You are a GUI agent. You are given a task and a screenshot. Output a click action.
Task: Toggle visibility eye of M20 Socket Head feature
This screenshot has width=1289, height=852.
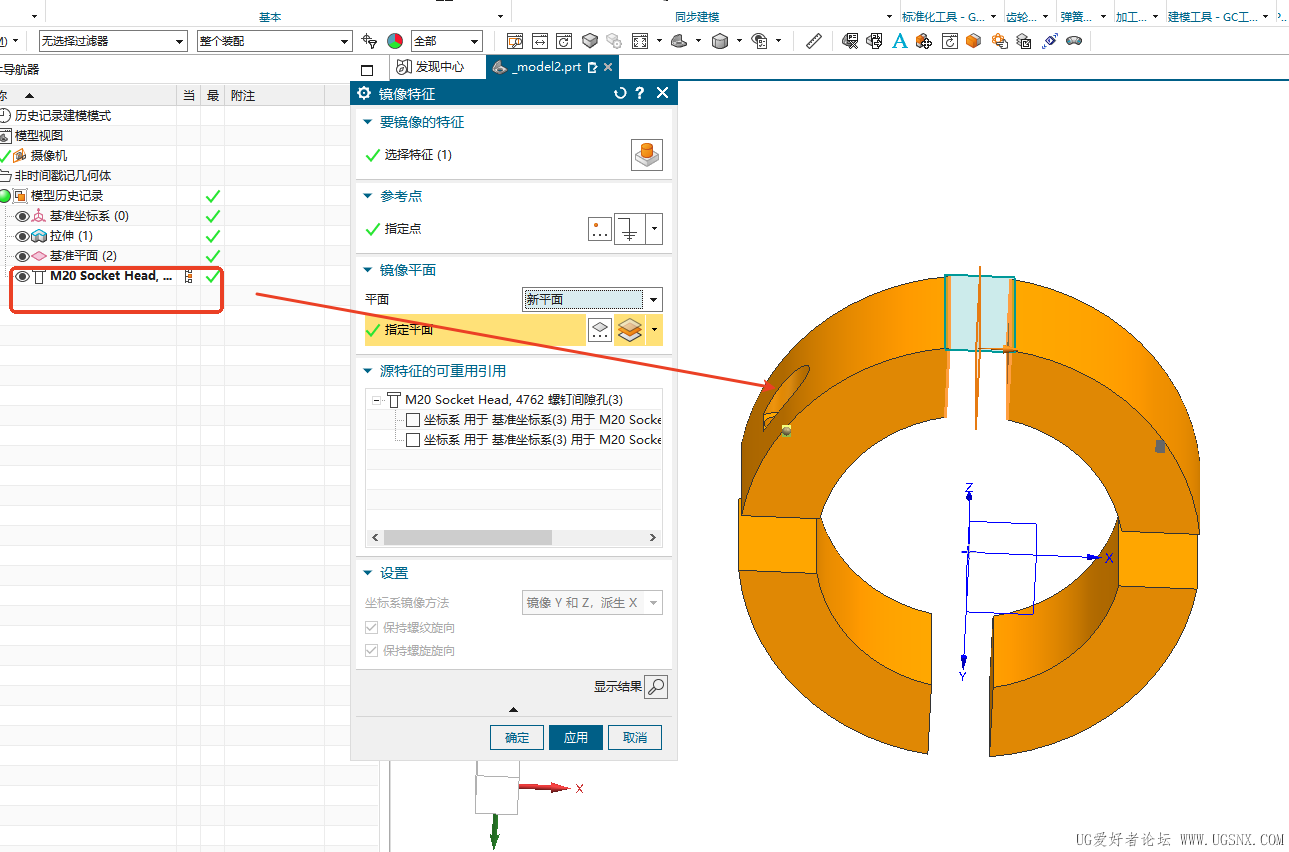click(x=22, y=276)
